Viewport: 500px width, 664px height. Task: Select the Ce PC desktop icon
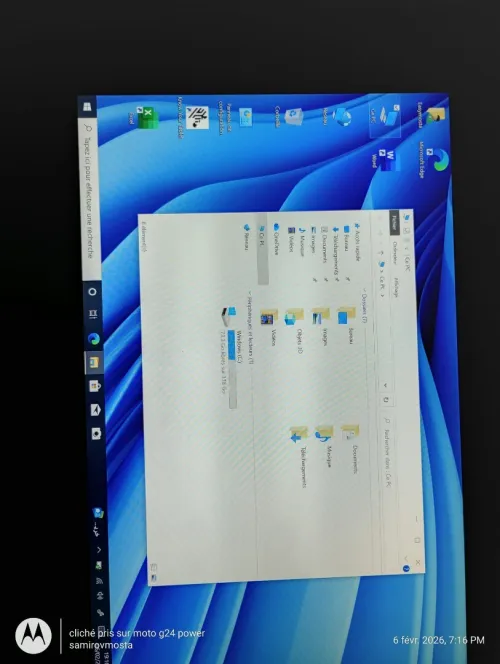[x=386, y=115]
